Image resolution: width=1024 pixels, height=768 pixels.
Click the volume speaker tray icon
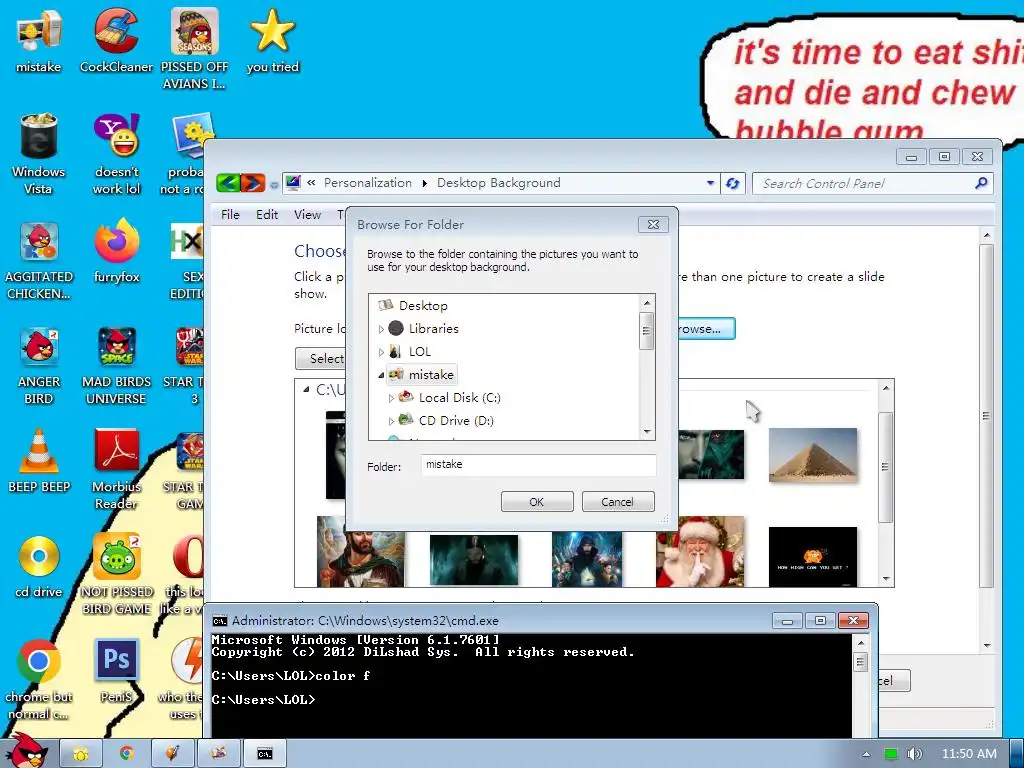pos(914,754)
